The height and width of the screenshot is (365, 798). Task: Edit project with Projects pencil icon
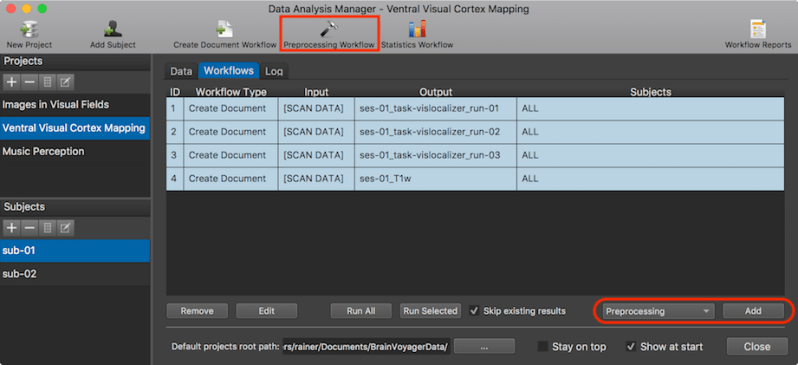[x=65, y=82]
